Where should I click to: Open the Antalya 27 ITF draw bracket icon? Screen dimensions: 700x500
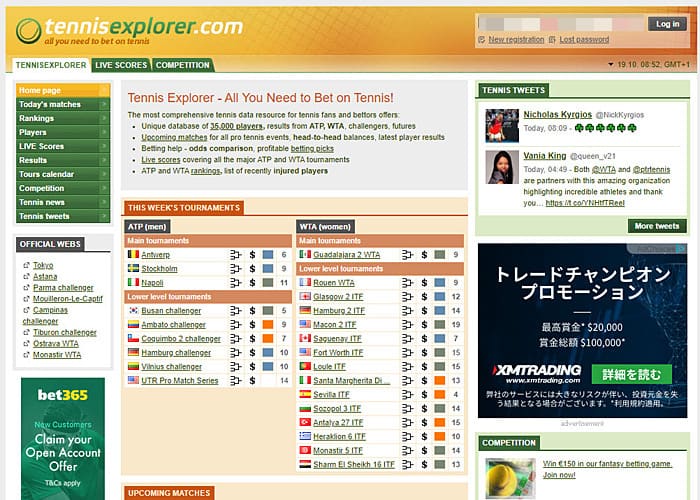click(407, 423)
